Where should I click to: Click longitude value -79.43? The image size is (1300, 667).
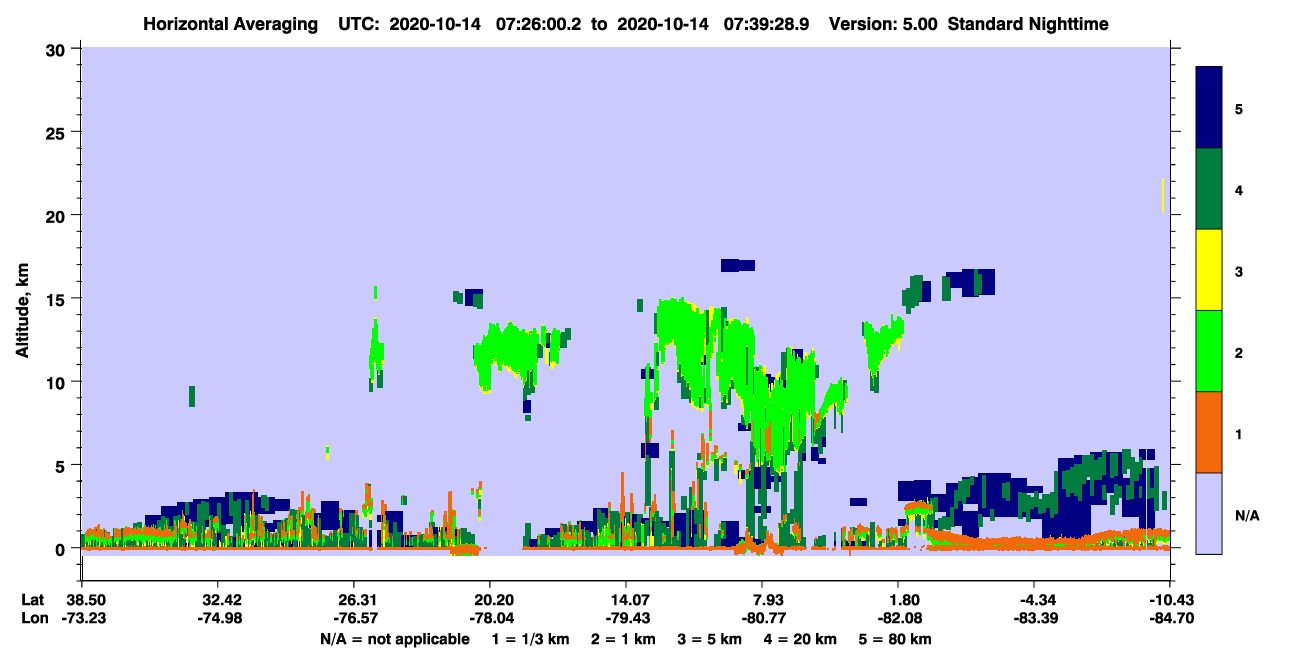[x=626, y=618]
